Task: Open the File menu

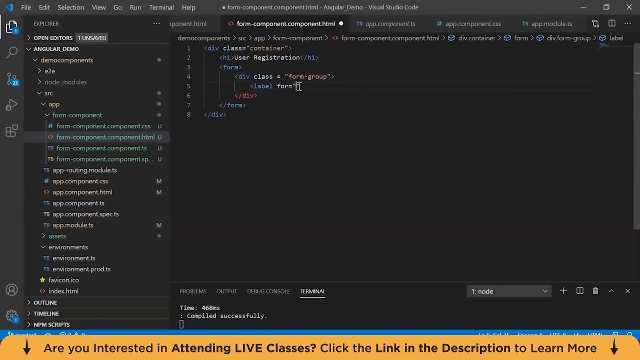Action: tap(26, 7)
